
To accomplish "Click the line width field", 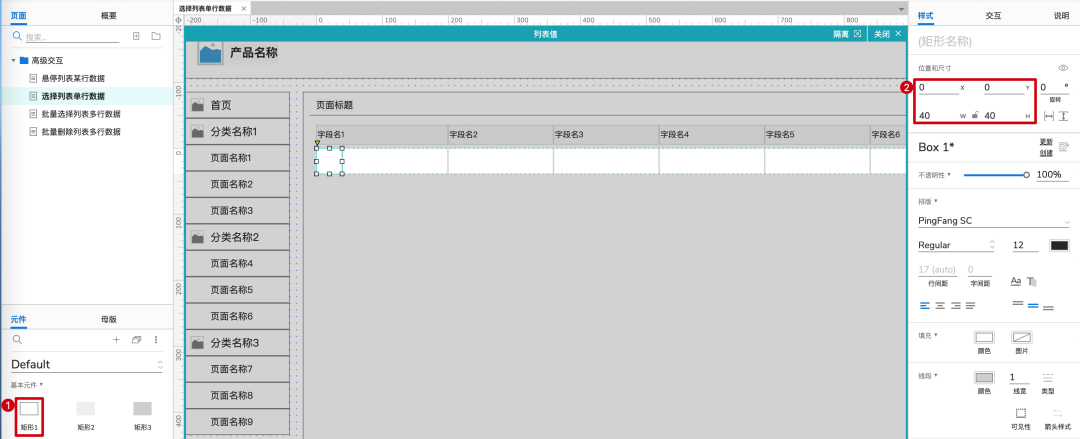I will (x=1019, y=377).
